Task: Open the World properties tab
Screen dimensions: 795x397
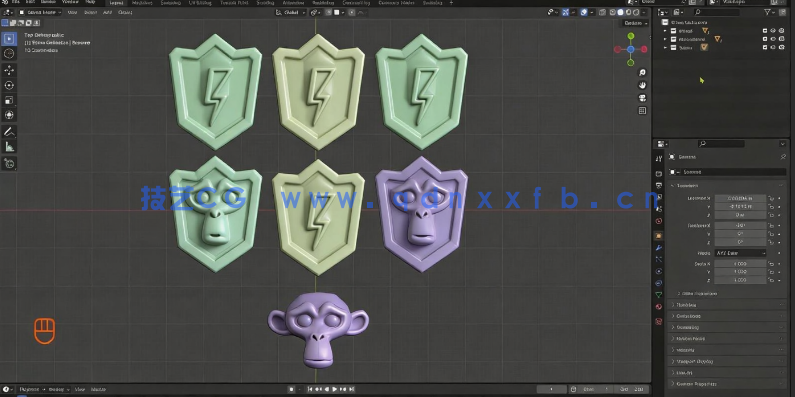Action: (x=659, y=221)
